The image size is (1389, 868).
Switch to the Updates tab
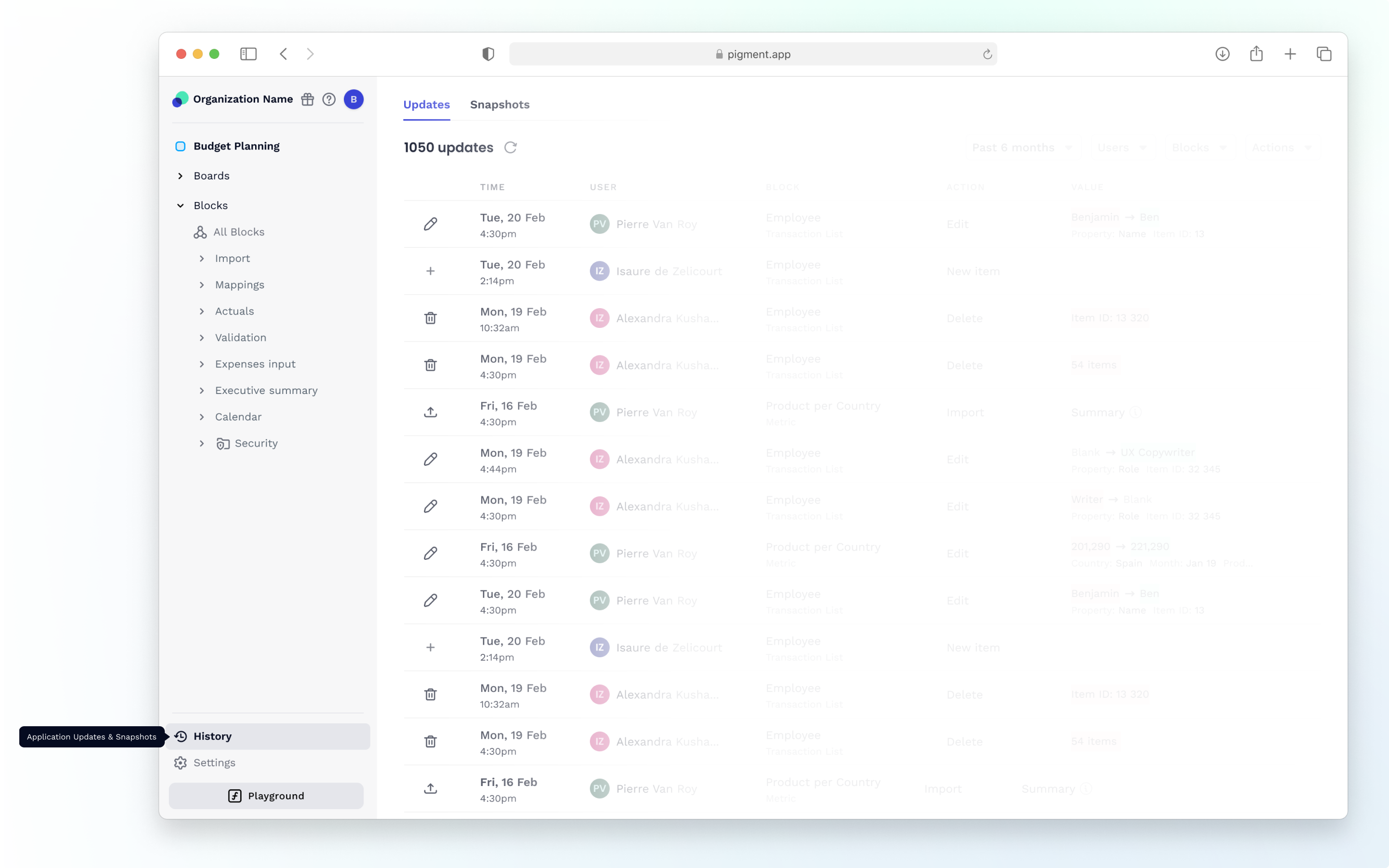[x=426, y=105]
